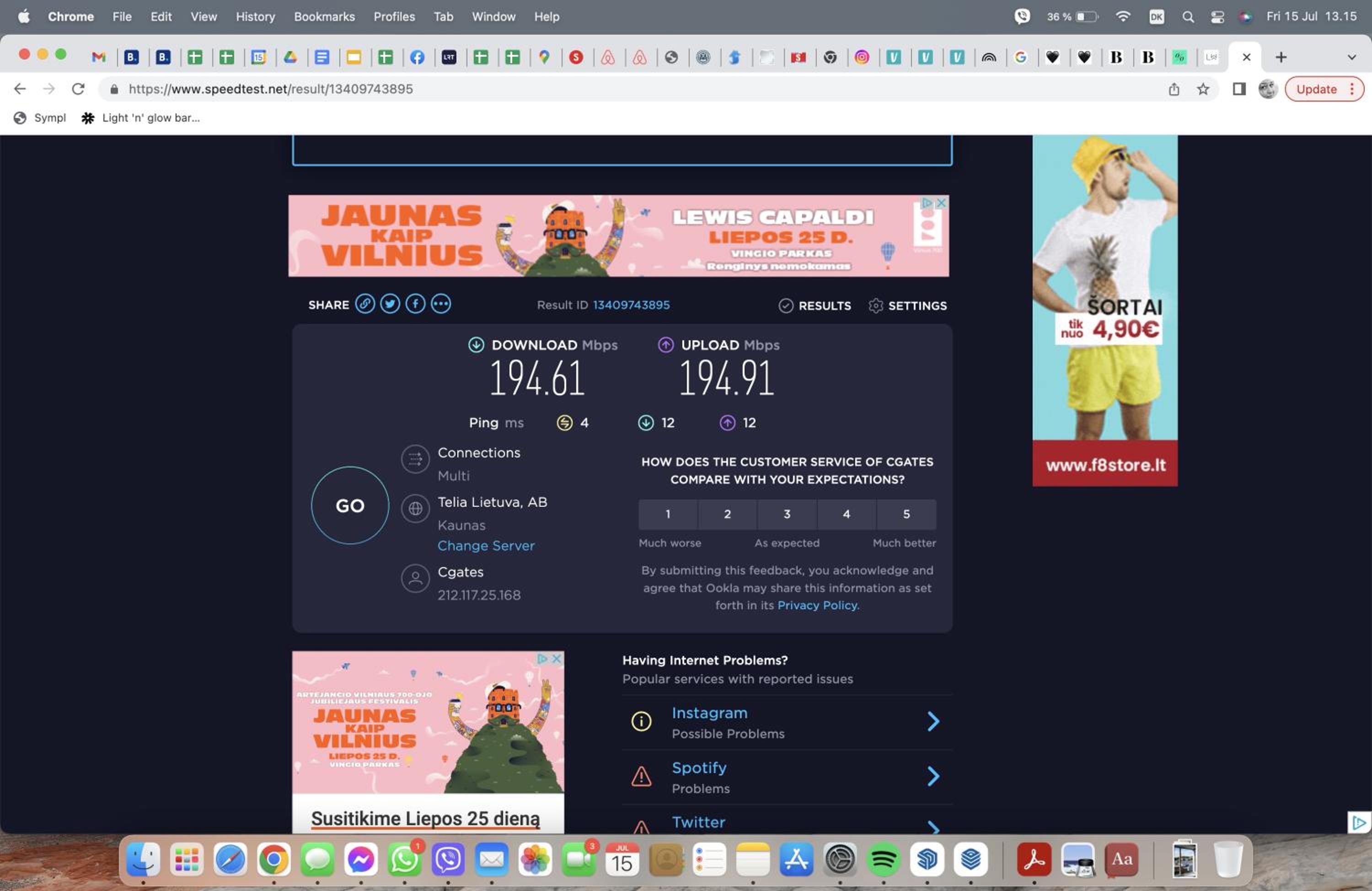
Task: Copy the result link via share icon
Action: tap(365, 304)
